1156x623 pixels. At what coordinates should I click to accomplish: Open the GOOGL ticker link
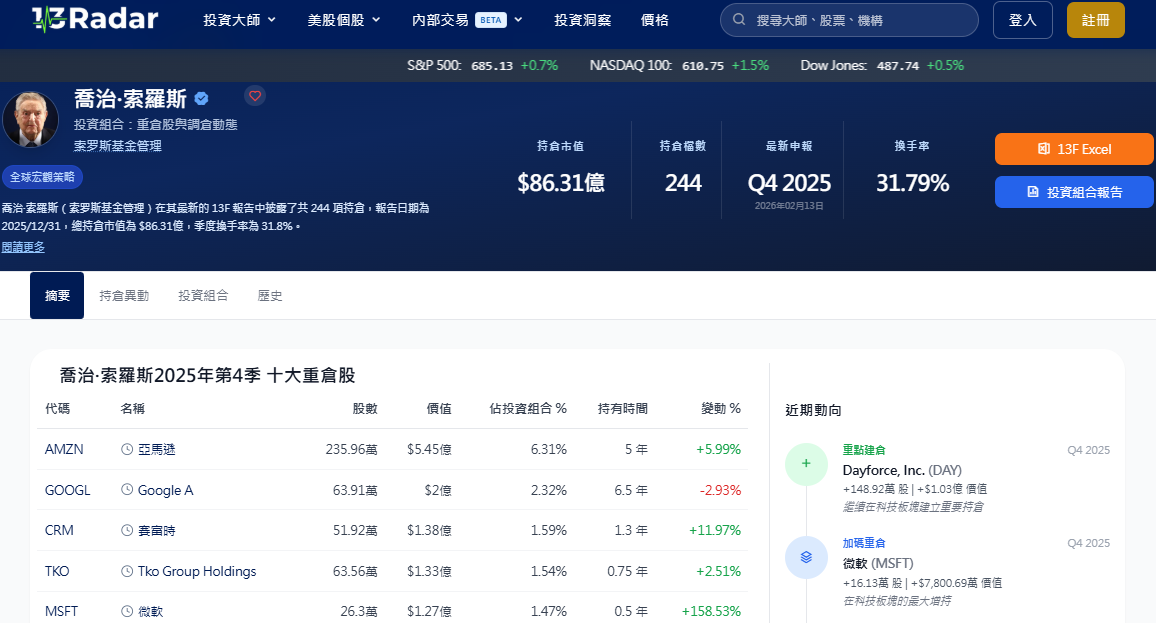[x=67, y=490]
